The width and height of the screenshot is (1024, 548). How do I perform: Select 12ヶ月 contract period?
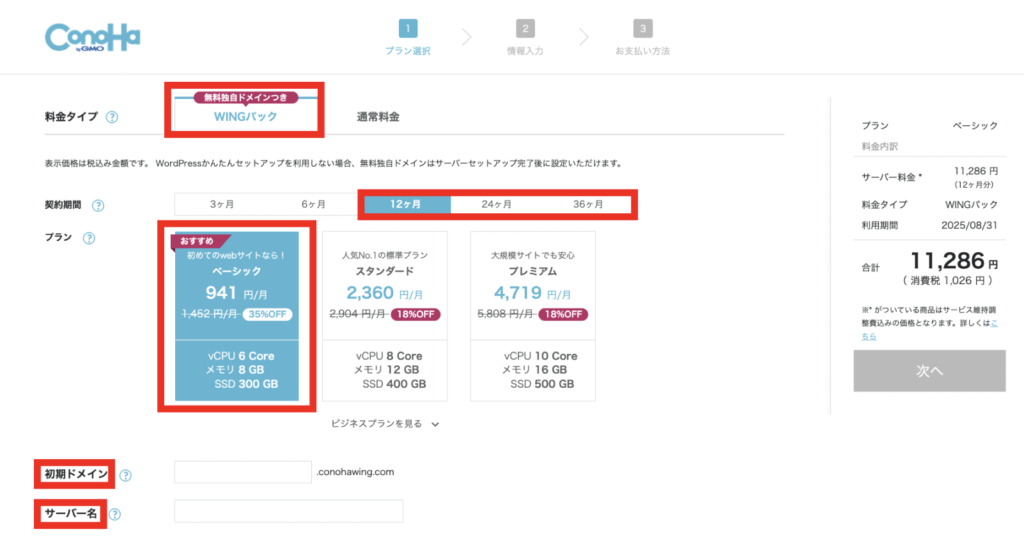tap(406, 204)
